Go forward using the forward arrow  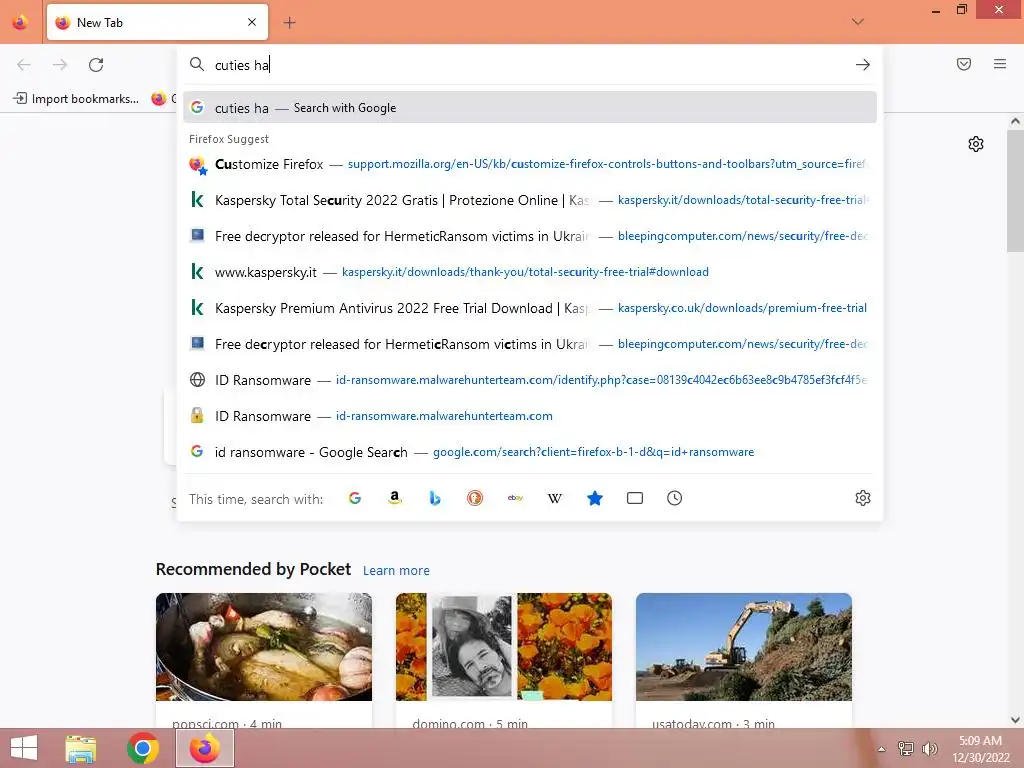(60, 65)
